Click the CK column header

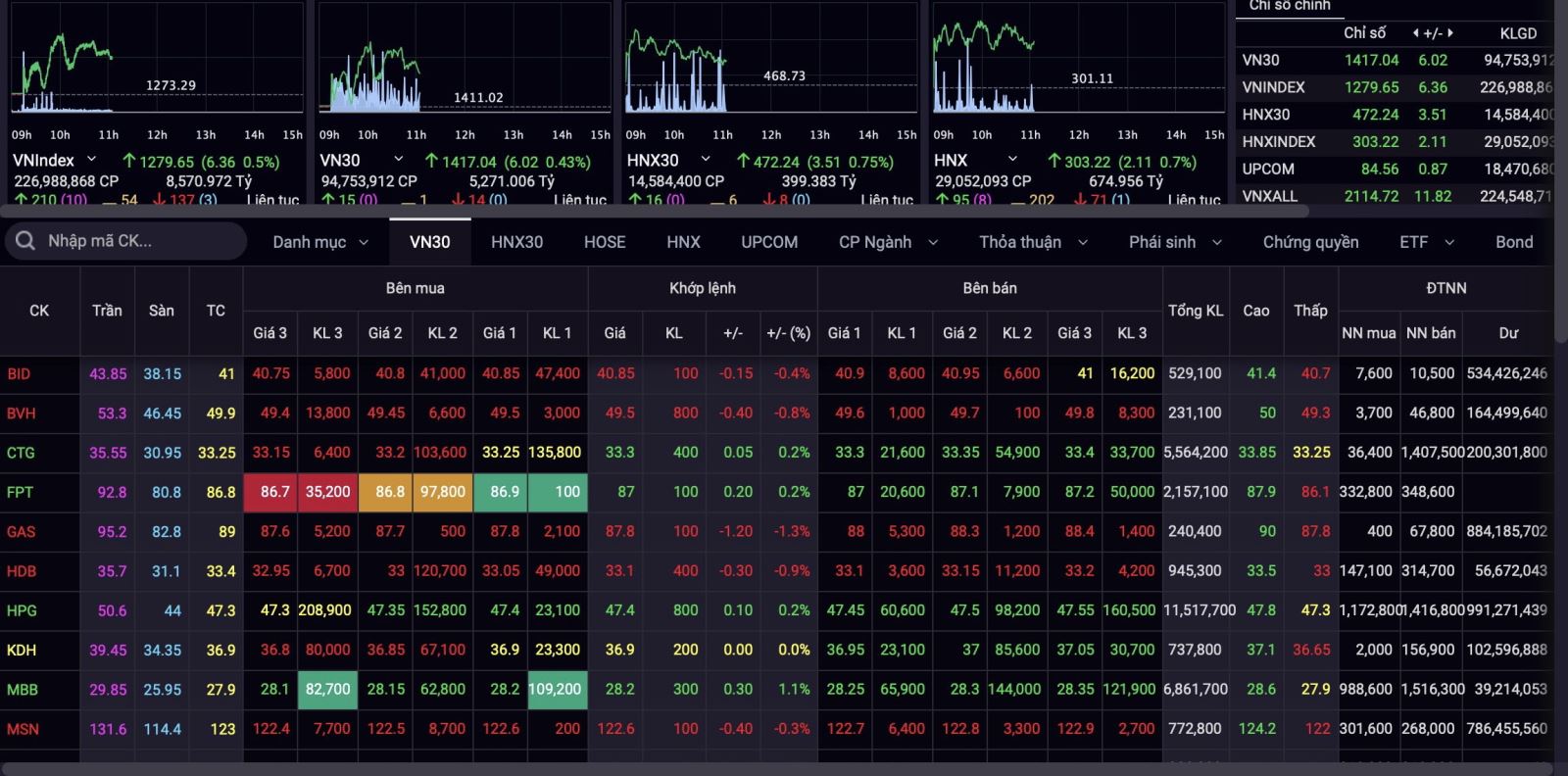click(39, 311)
